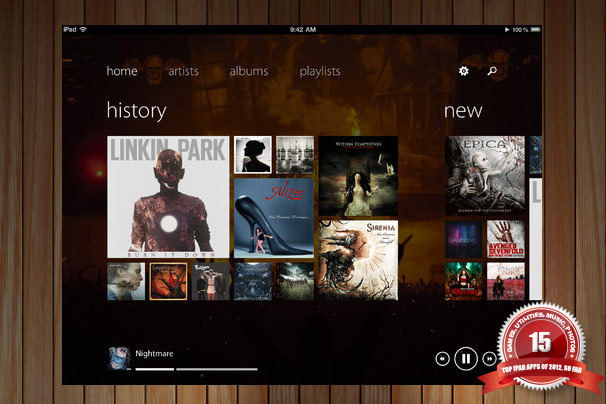
Task: Open the Within Temptation album cover
Action: coord(358,176)
